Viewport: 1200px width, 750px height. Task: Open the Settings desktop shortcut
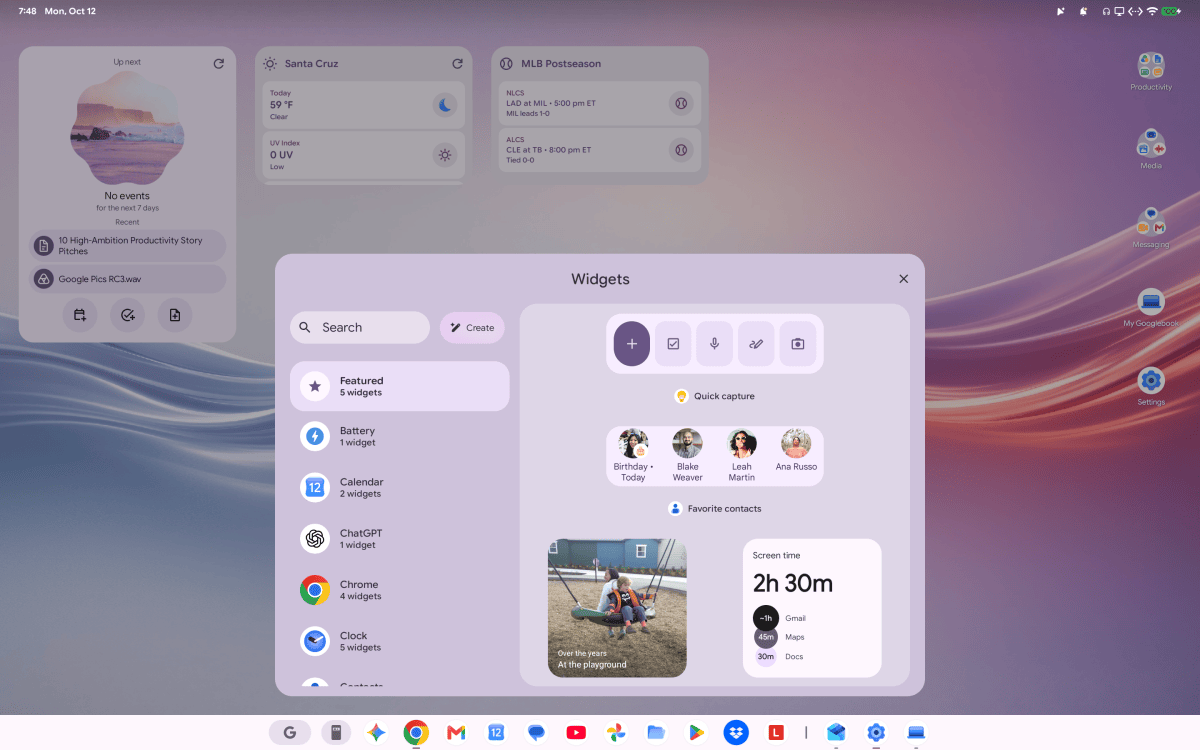click(x=1151, y=386)
